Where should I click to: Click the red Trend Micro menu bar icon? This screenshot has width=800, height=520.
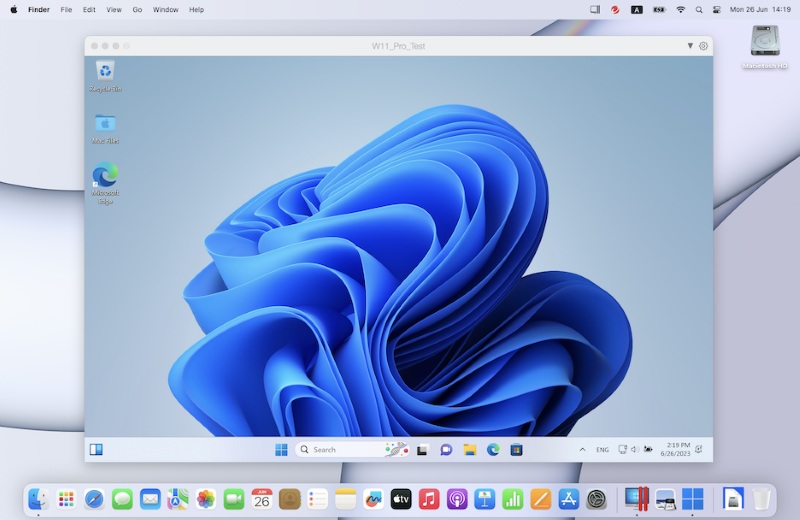(x=615, y=9)
